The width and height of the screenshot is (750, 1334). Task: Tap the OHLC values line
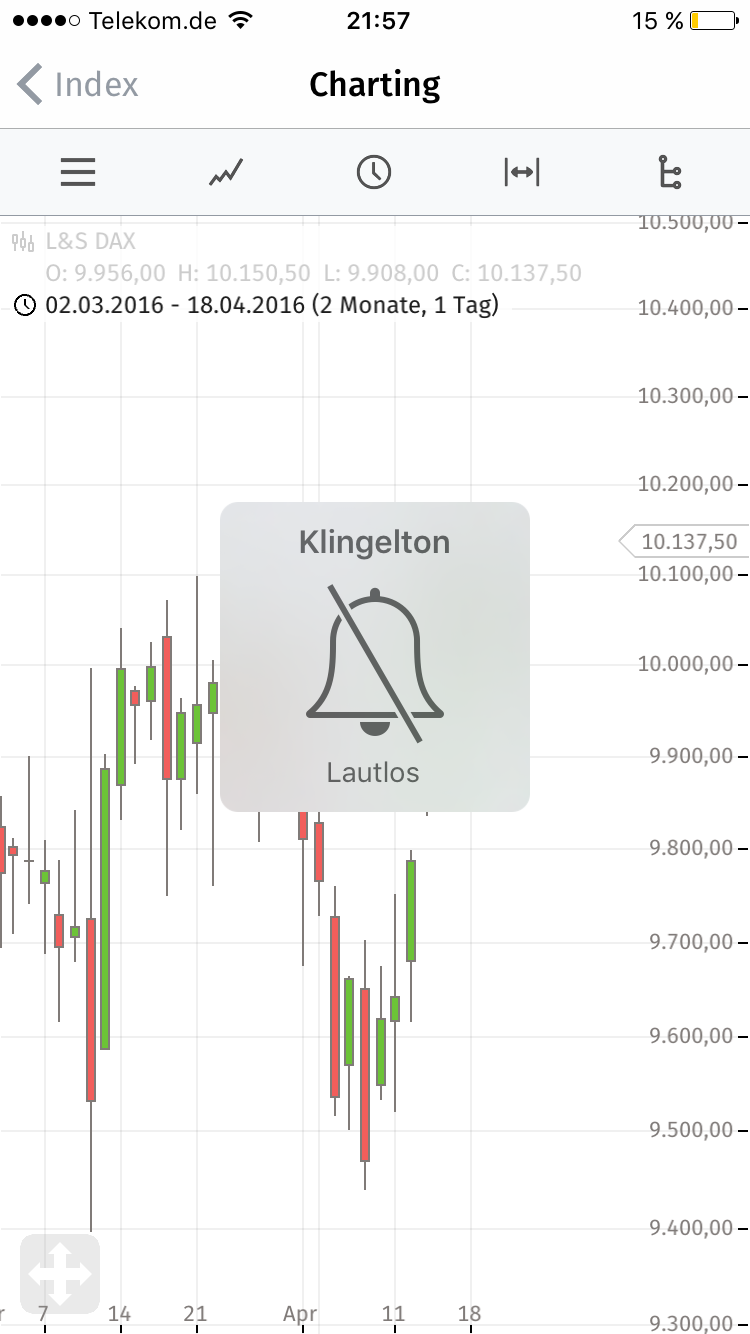coord(313,273)
